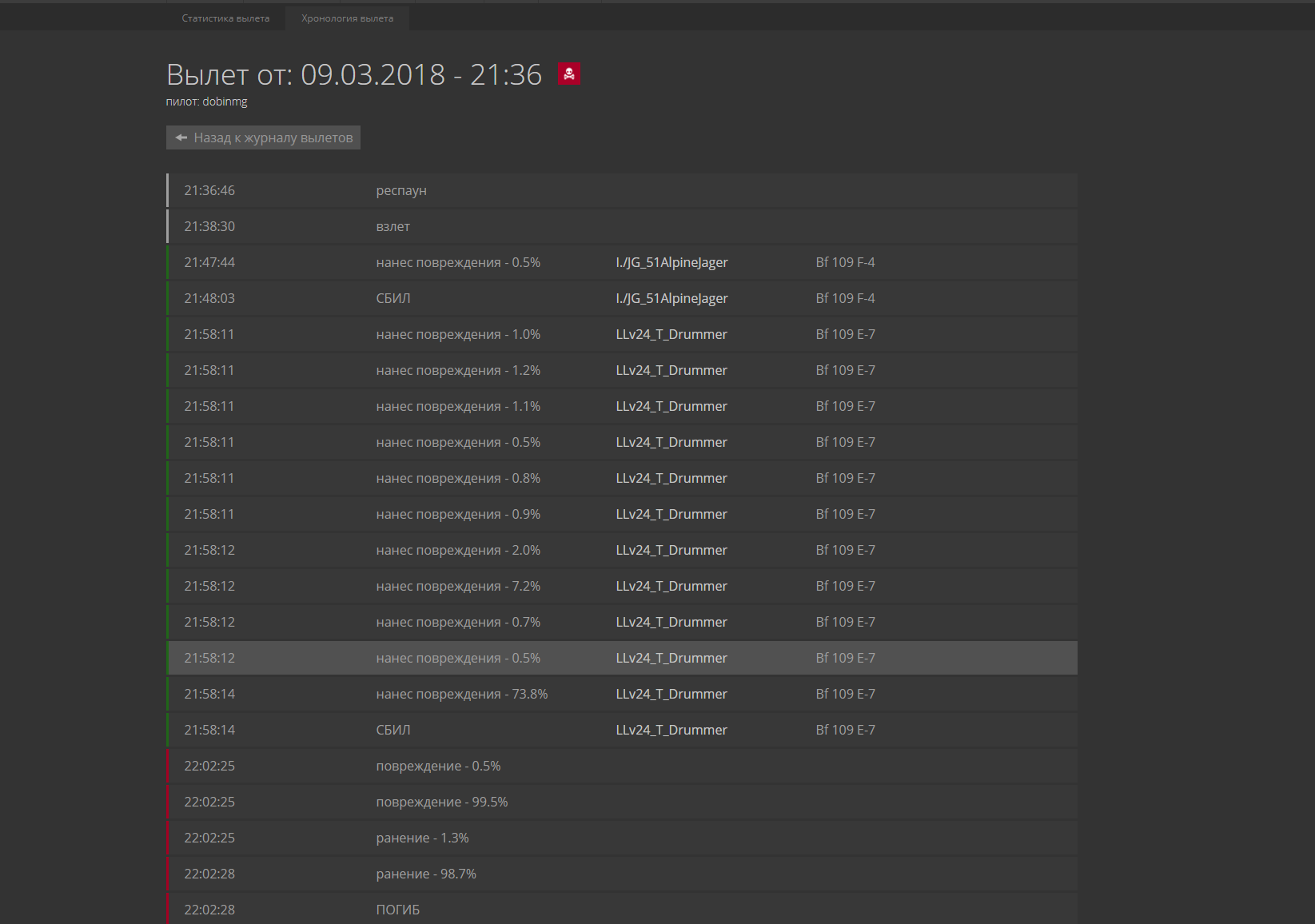
Task: Click Bf 109 E-7 in the 73.8% row
Action: 845,694
